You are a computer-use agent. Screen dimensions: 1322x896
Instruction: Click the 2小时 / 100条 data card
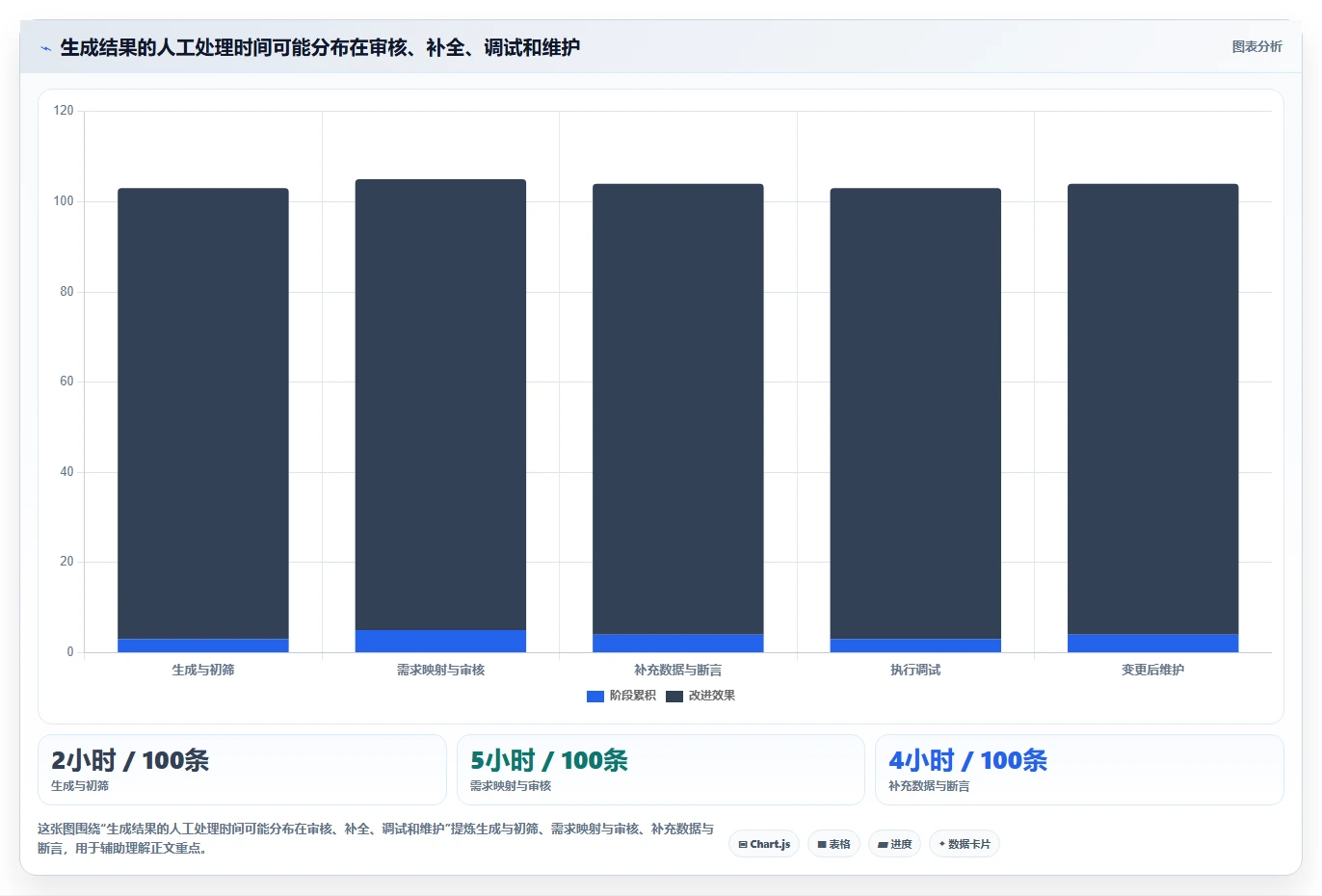pyautogui.click(x=242, y=770)
